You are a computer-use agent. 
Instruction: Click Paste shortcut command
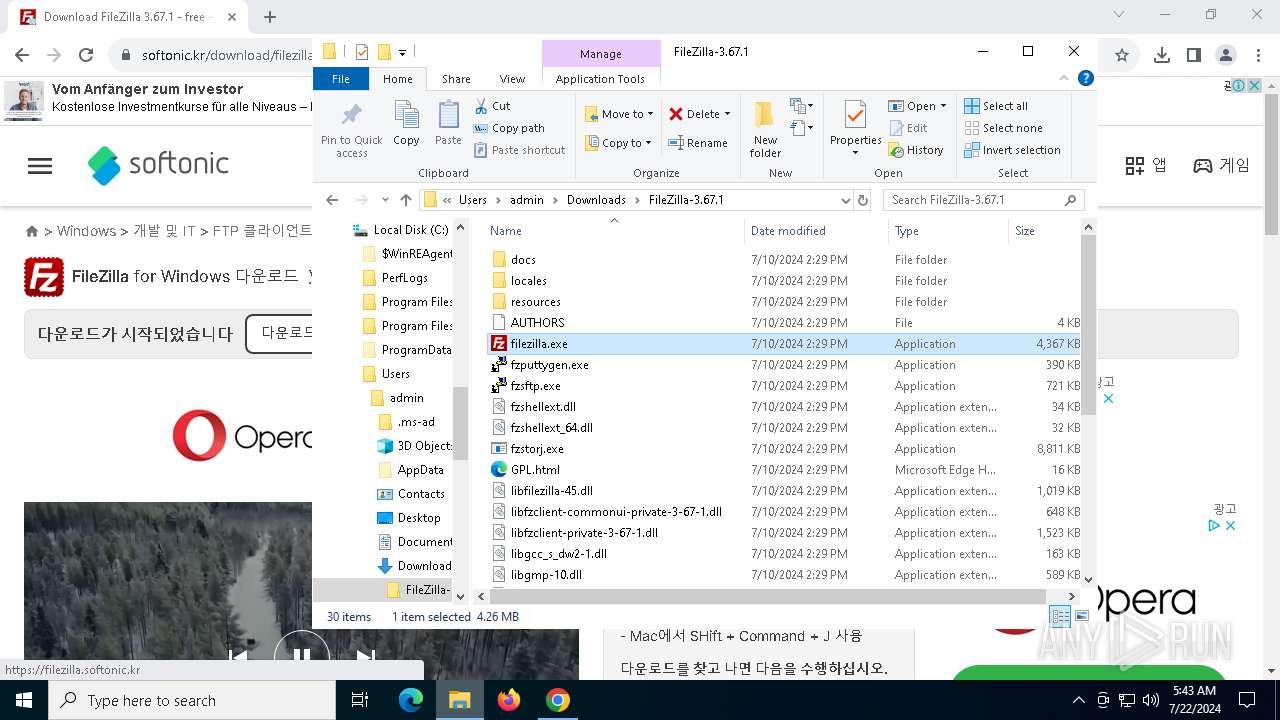(x=519, y=150)
